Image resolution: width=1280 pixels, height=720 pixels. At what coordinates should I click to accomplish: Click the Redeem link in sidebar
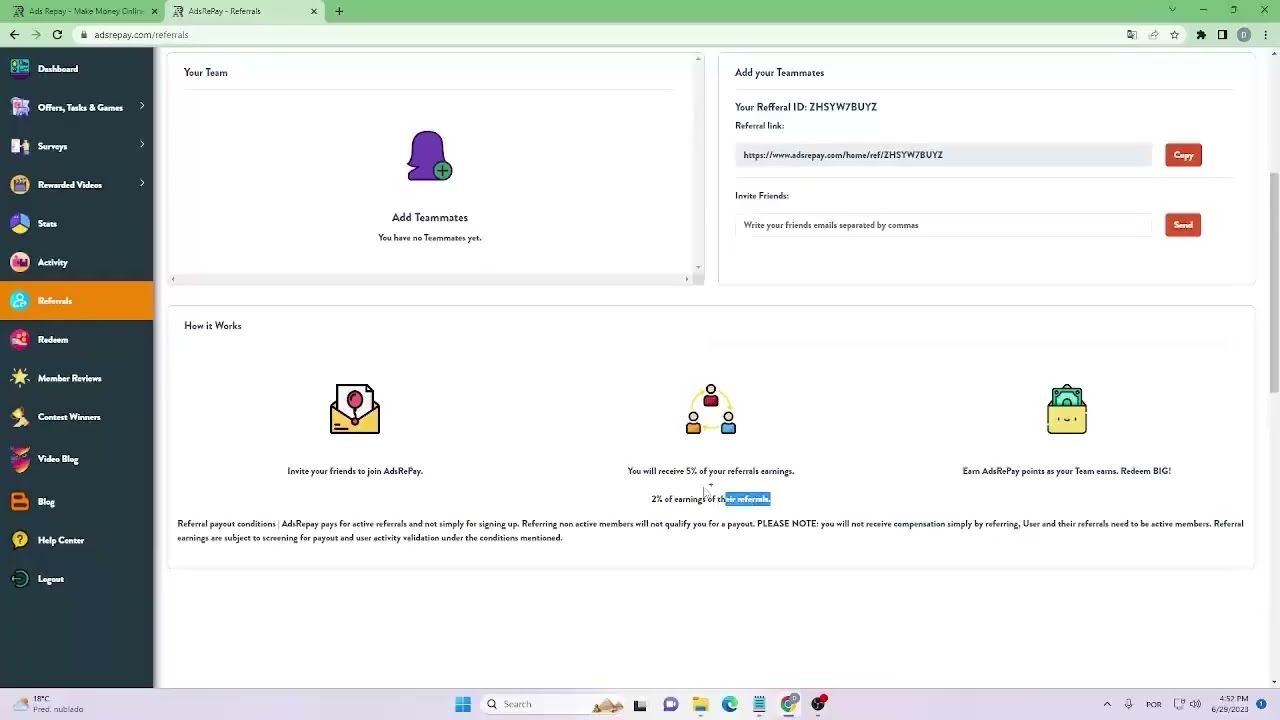pyautogui.click(x=53, y=340)
